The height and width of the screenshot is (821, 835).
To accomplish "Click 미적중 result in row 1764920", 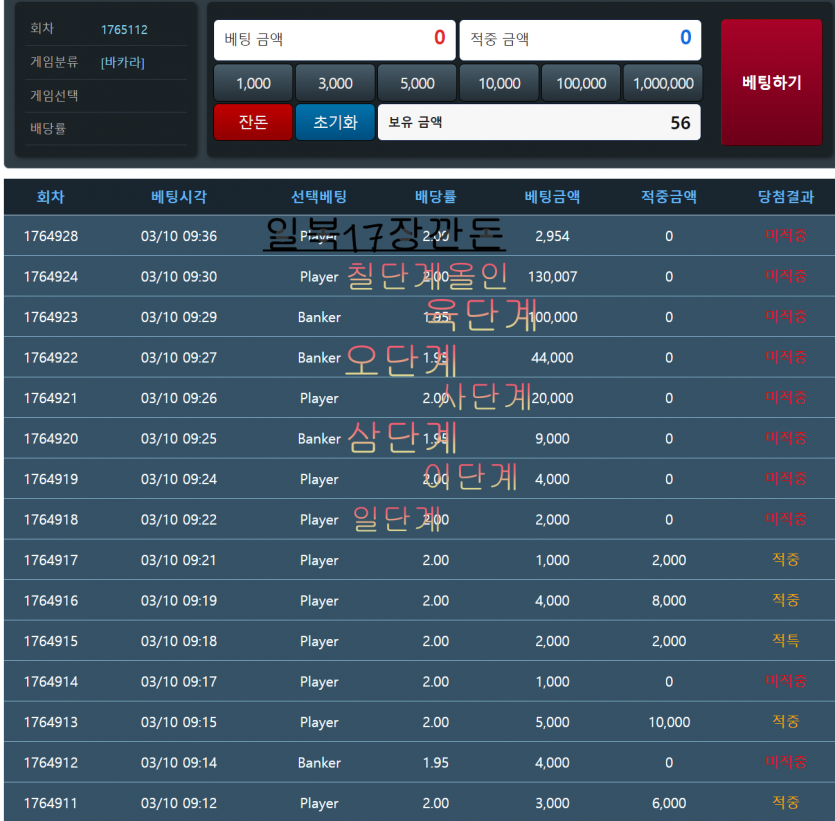I will tap(786, 438).
